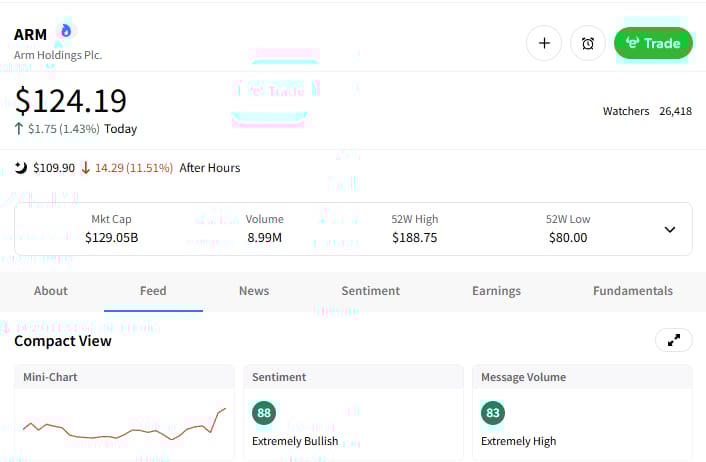Click the Mkt Cap value $129.05B

(x=112, y=237)
